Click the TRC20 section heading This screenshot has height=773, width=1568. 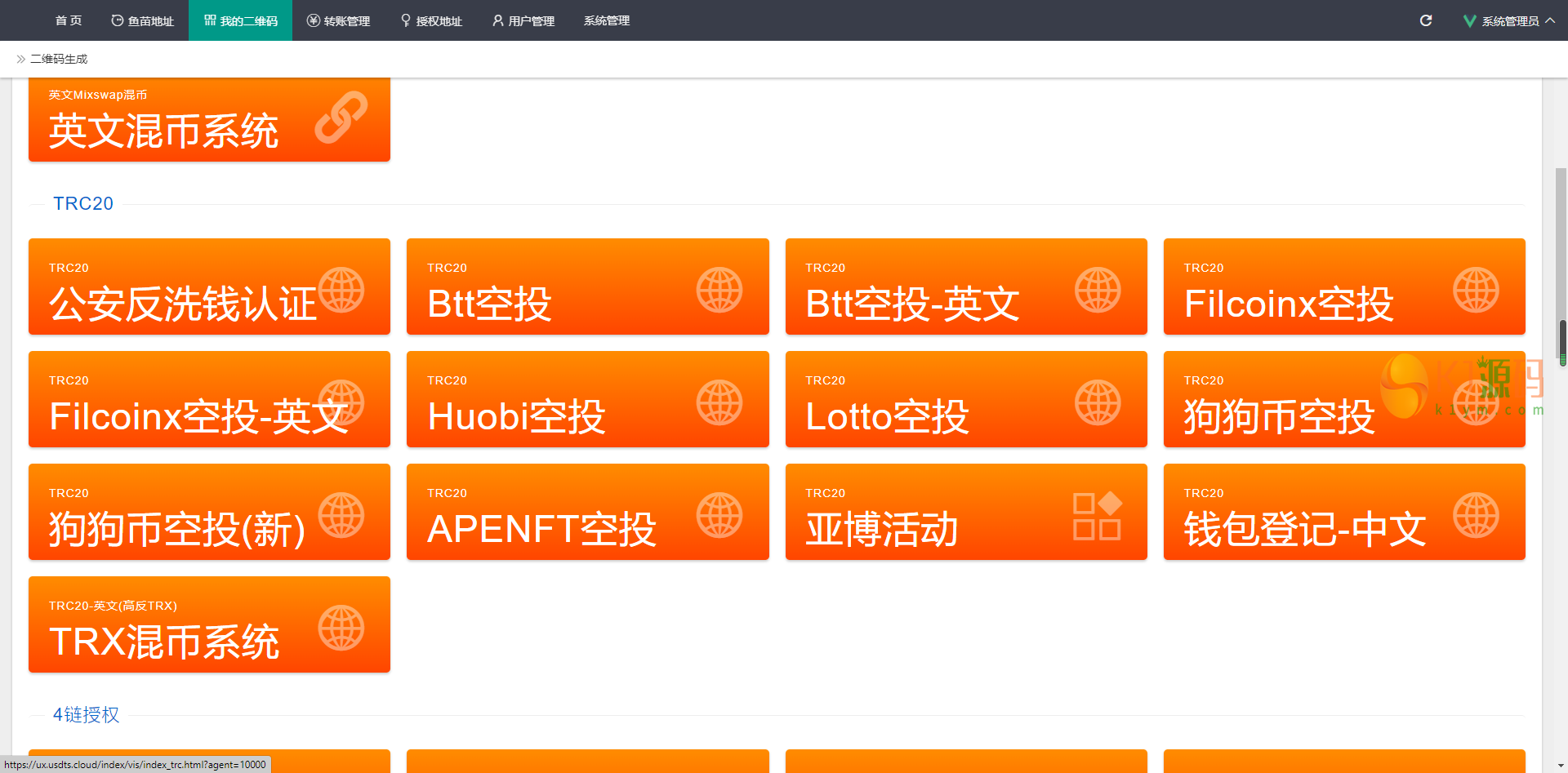(x=83, y=203)
